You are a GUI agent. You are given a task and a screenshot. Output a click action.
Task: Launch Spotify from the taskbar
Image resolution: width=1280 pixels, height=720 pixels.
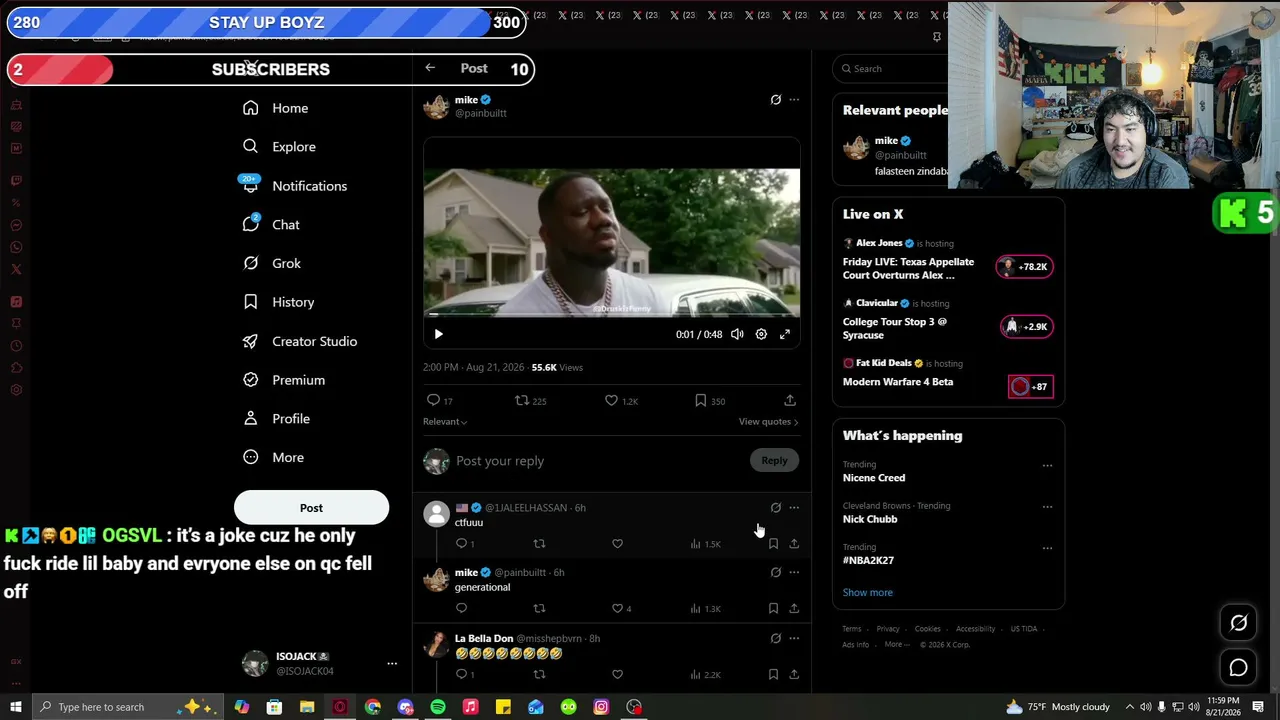pos(438,707)
